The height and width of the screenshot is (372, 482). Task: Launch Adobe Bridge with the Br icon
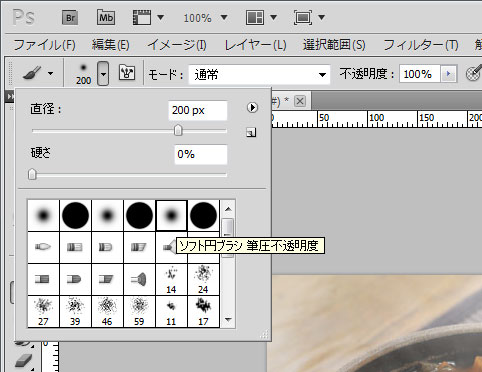(x=70, y=18)
